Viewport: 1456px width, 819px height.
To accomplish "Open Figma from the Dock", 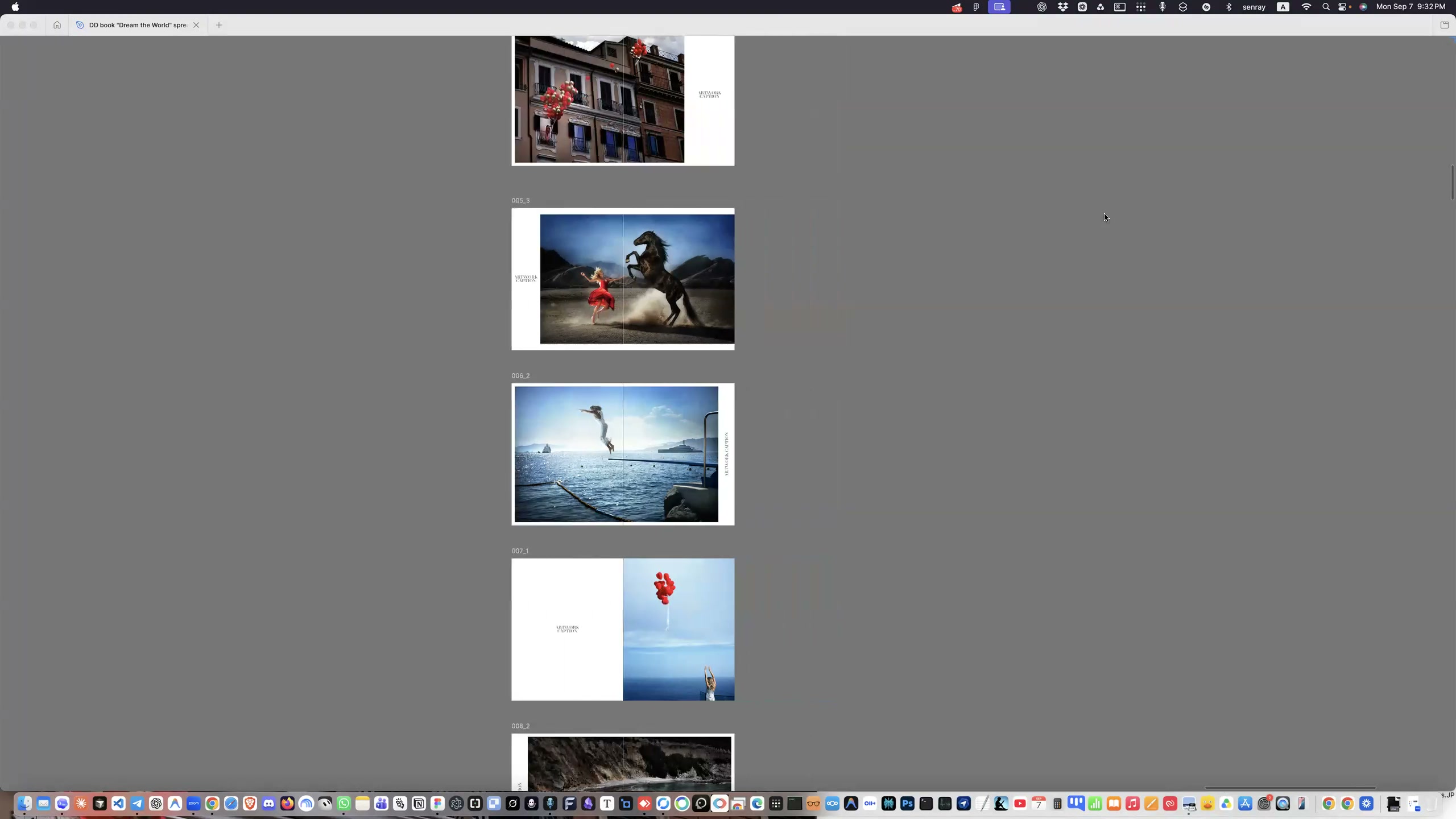I will 437,804.
